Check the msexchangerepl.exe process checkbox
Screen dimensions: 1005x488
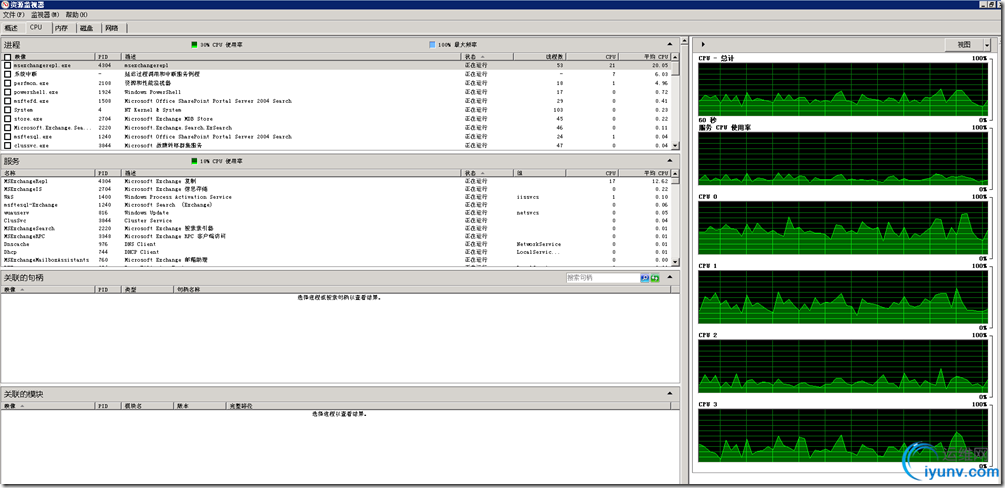click(8, 65)
